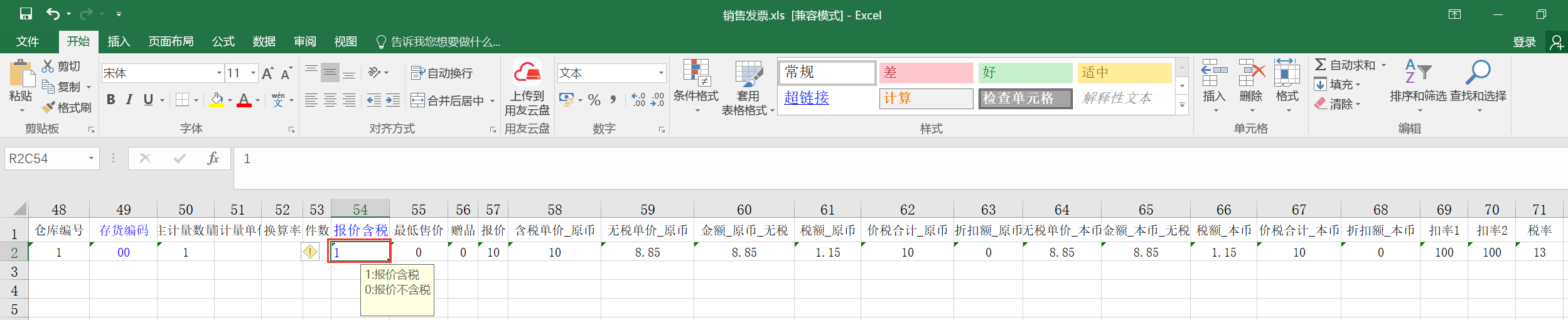Decrease decimal places
The image size is (1568, 320).
(x=657, y=100)
